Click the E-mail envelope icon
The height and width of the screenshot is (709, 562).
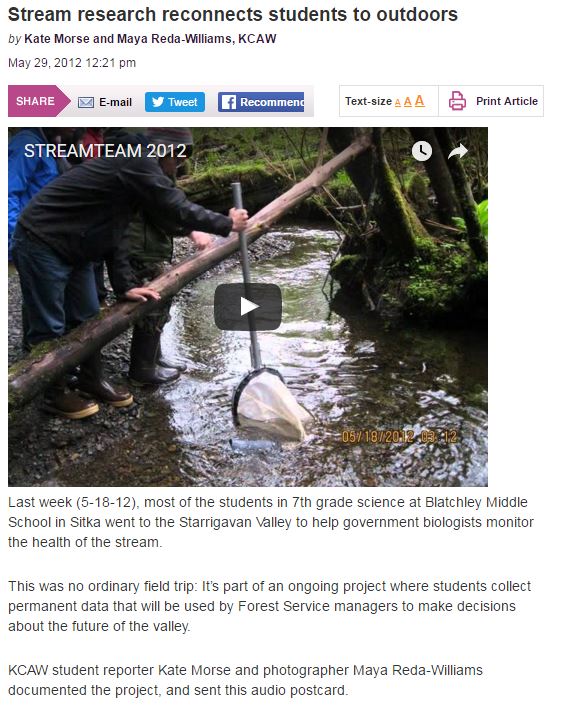(86, 102)
